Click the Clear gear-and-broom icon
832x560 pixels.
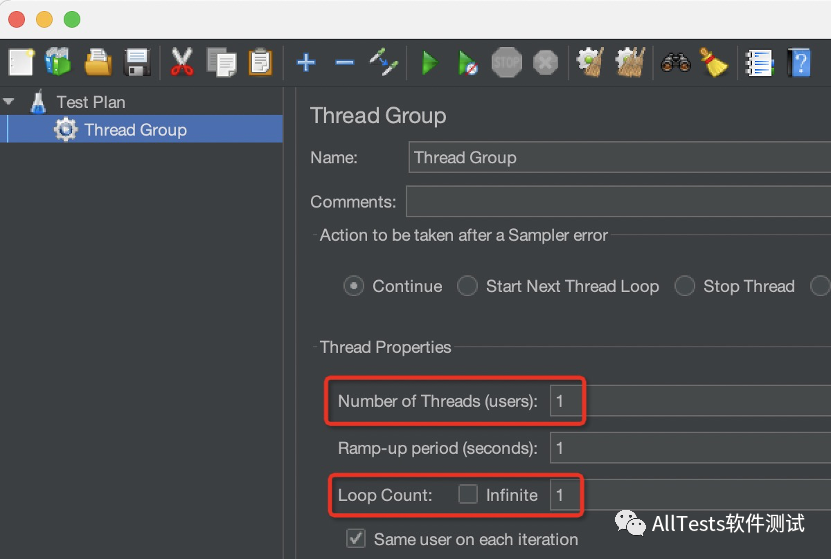pos(591,63)
